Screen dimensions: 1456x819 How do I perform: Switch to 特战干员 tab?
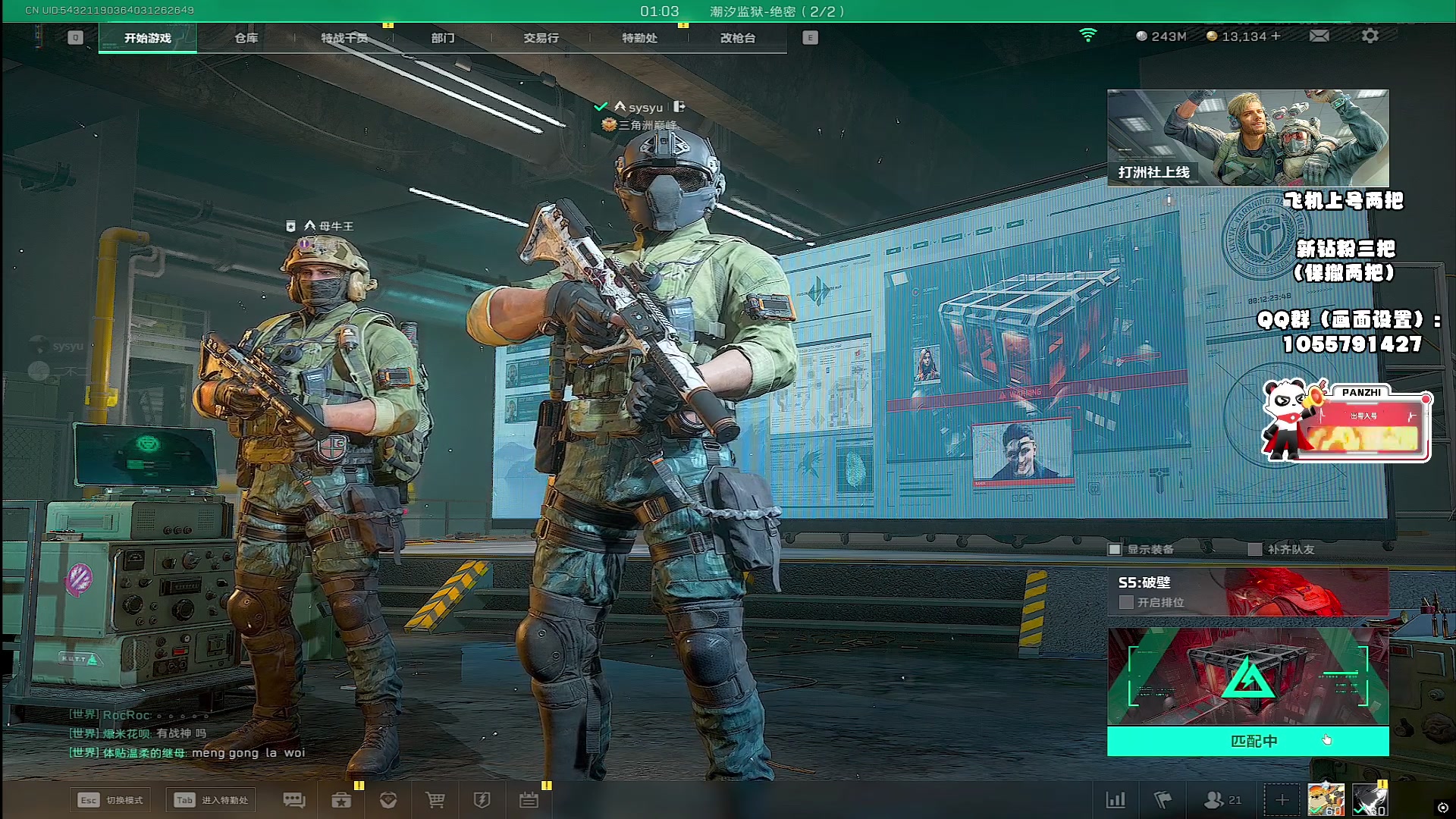344,38
